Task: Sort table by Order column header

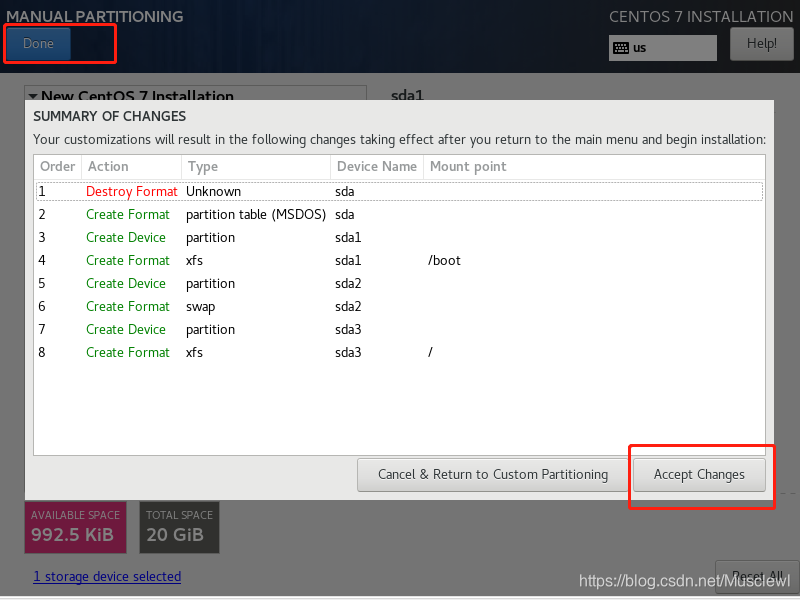Action: pyautogui.click(x=58, y=166)
